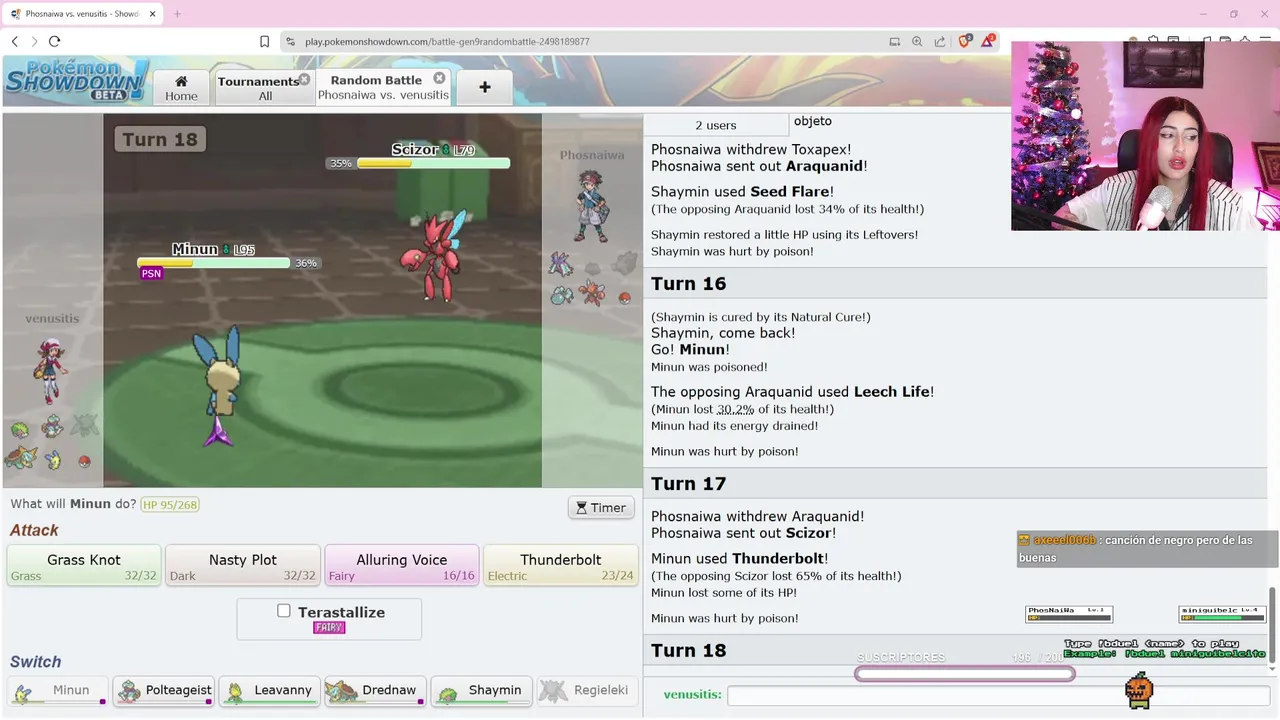This screenshot has height=720, width=1280.
Task: Click the address bar URL
Action: [x=447, y=41]
